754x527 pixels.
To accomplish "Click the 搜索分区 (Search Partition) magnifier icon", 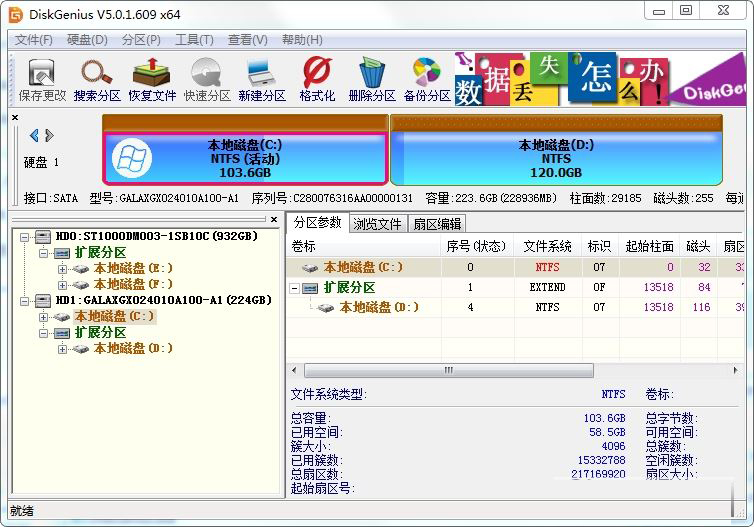I will (97, 79).
